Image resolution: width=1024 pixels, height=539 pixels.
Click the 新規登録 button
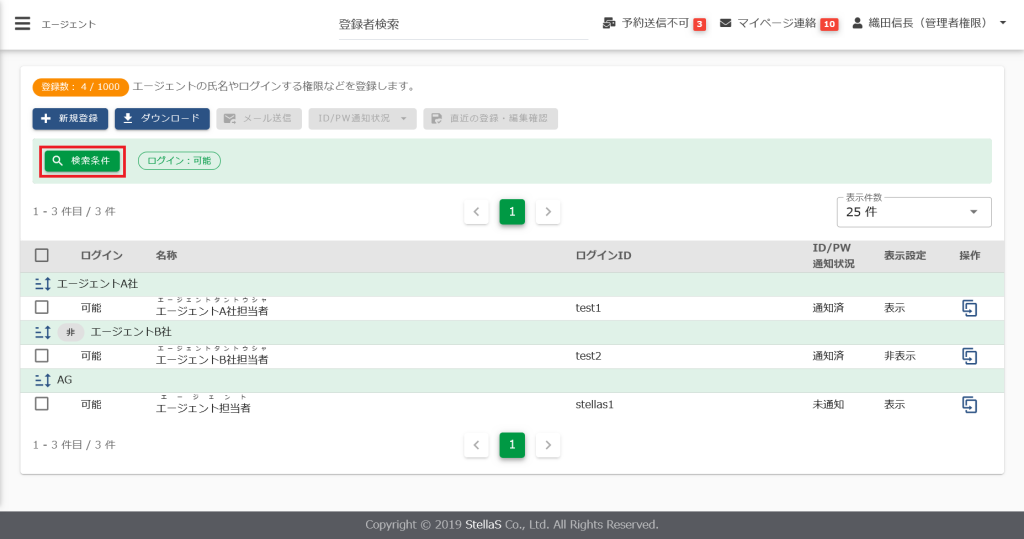tap(70, 119)
